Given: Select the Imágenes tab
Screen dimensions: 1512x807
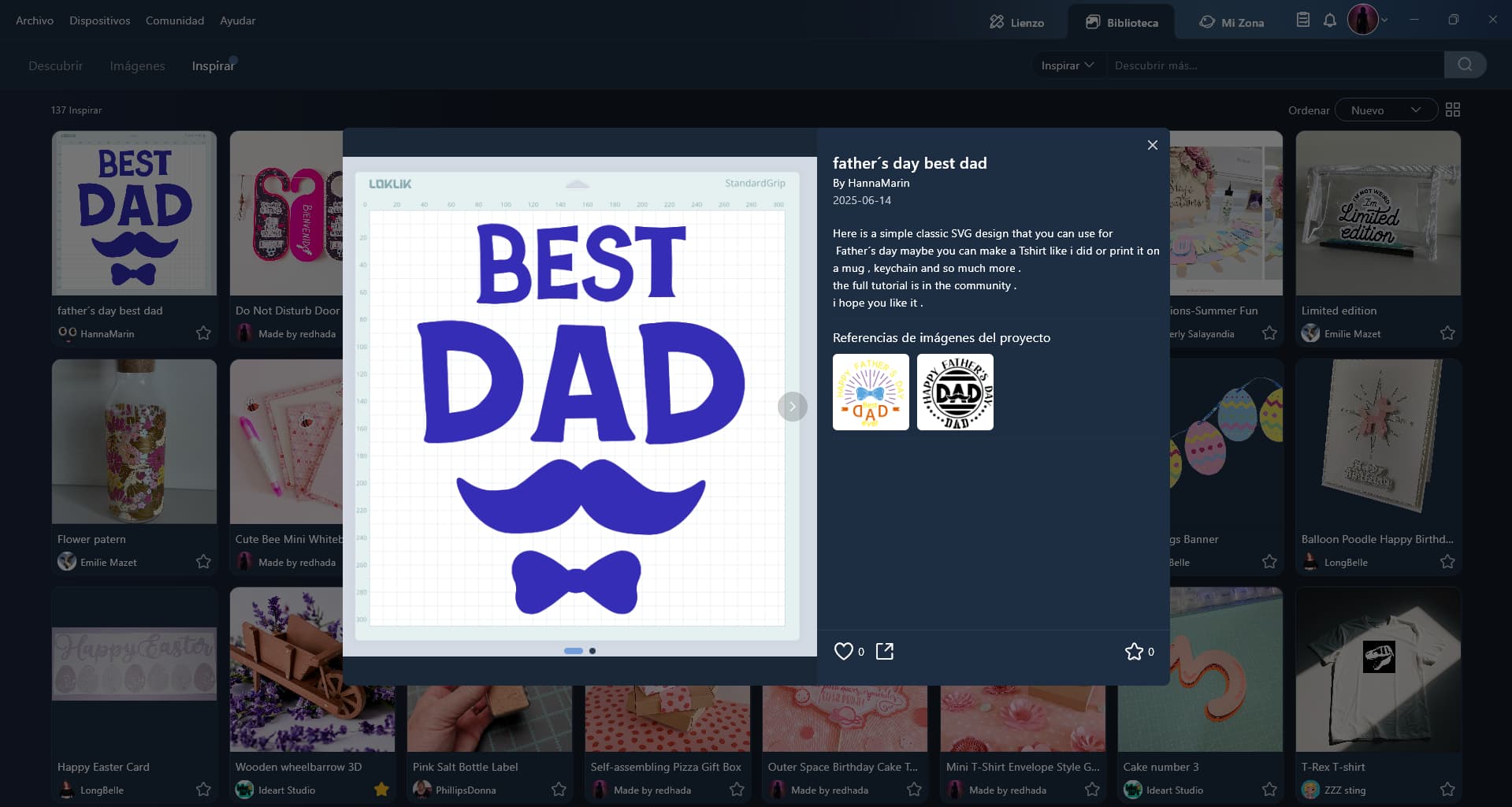Looking at the screenshot, I should pyautogui.click(x=137, y=65).
